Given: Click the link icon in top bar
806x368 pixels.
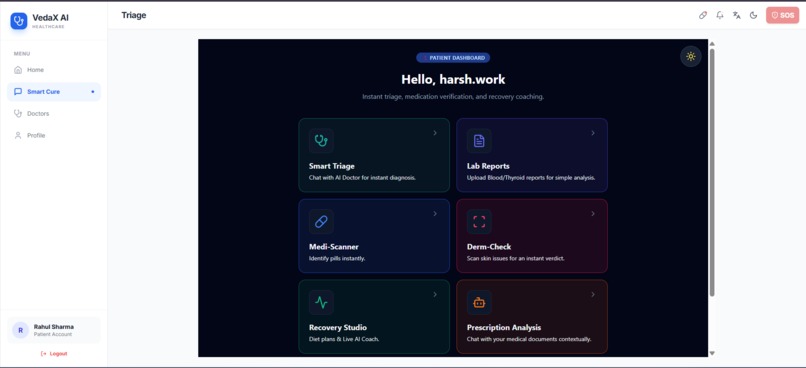Looking at the screenshot, I should 703,15.
